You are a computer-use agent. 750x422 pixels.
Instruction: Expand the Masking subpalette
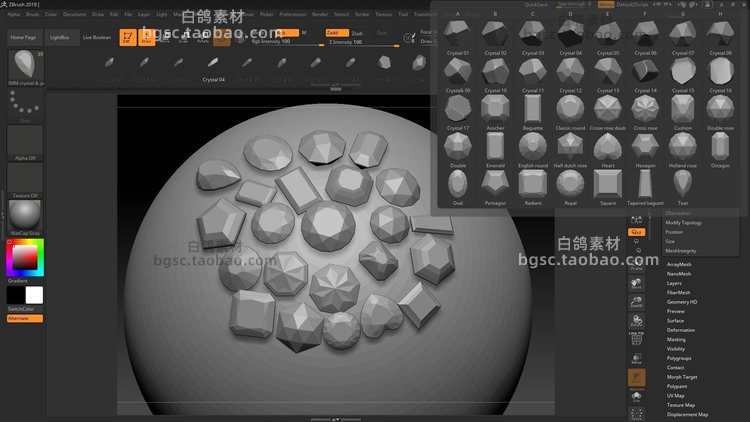pos(676,339)
